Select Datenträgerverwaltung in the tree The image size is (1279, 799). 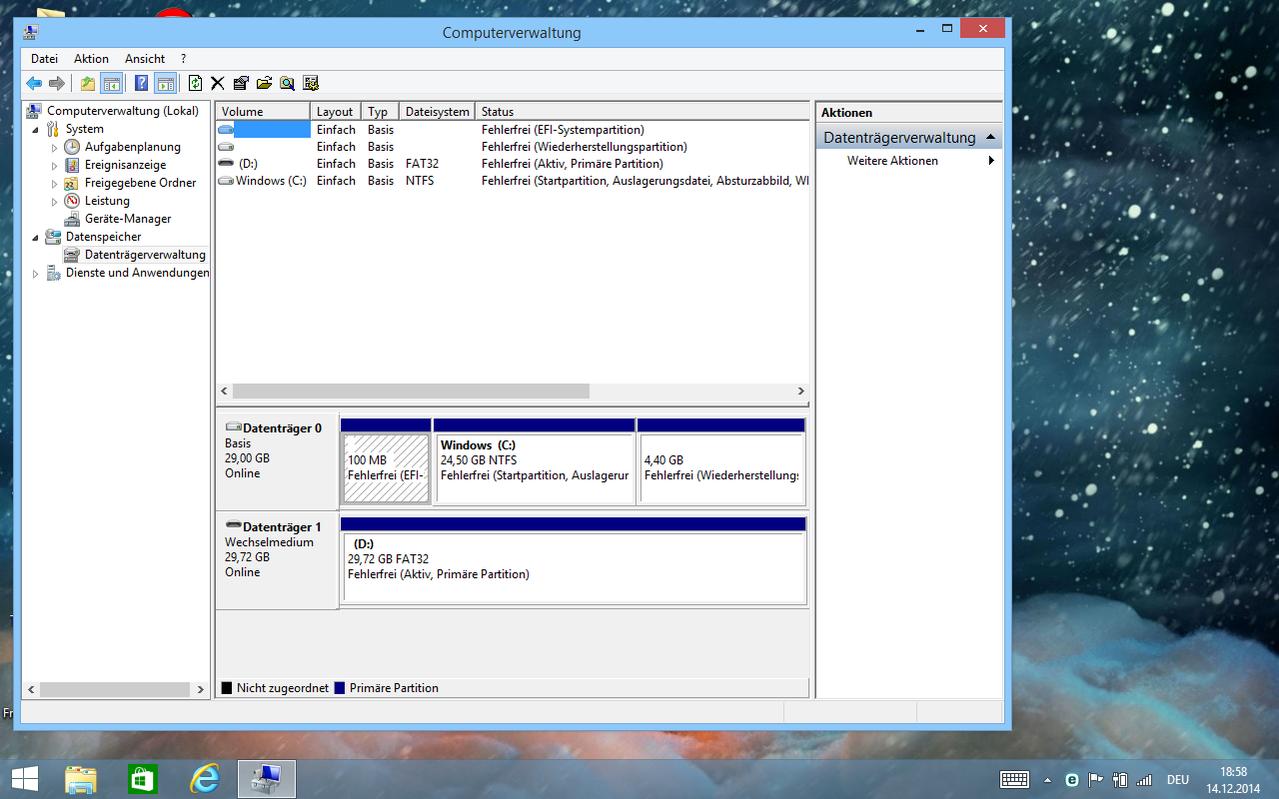coord(145,255)
